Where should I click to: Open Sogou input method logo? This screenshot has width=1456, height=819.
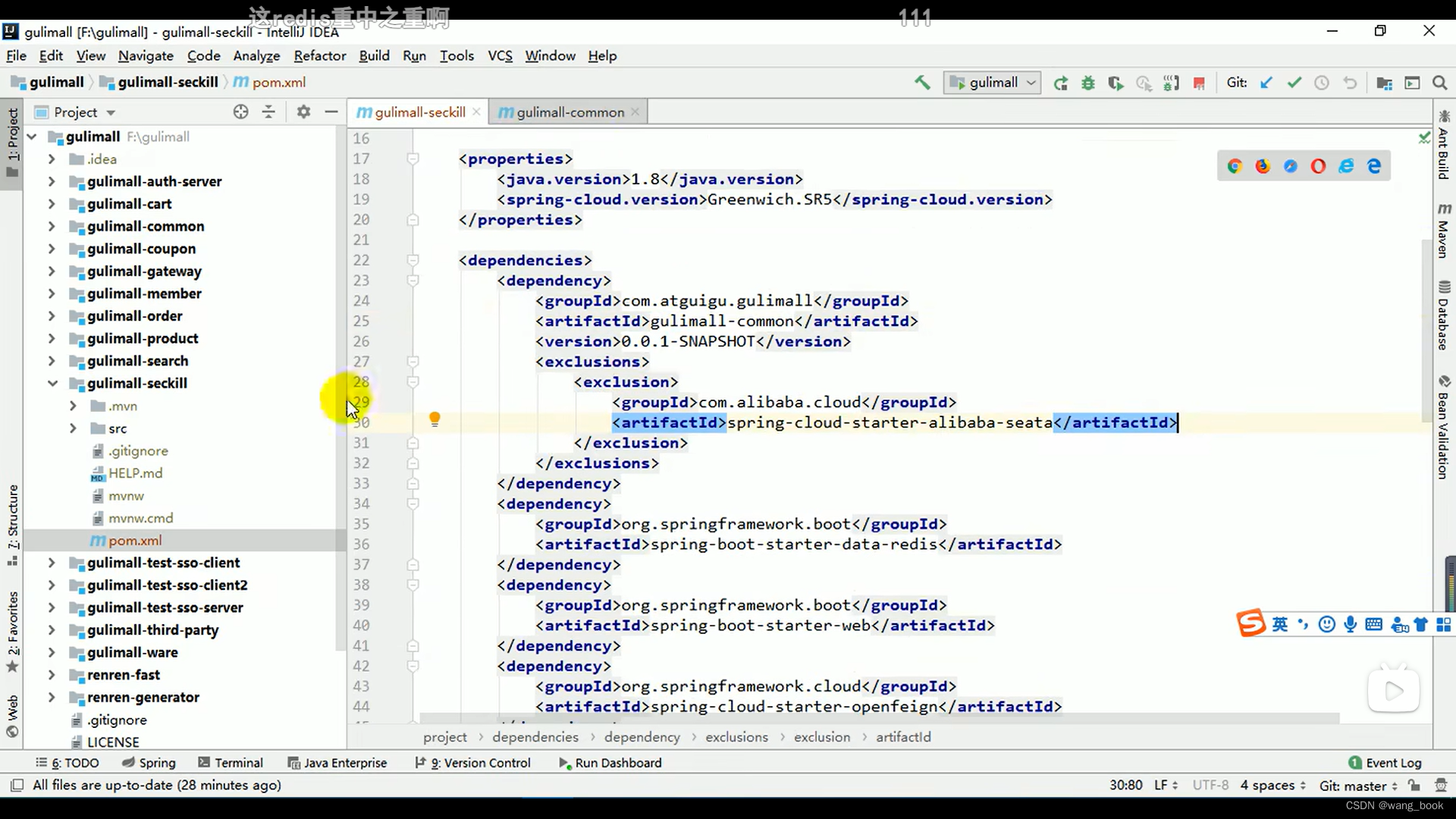pyautogui.click(x=1250, y=623)
